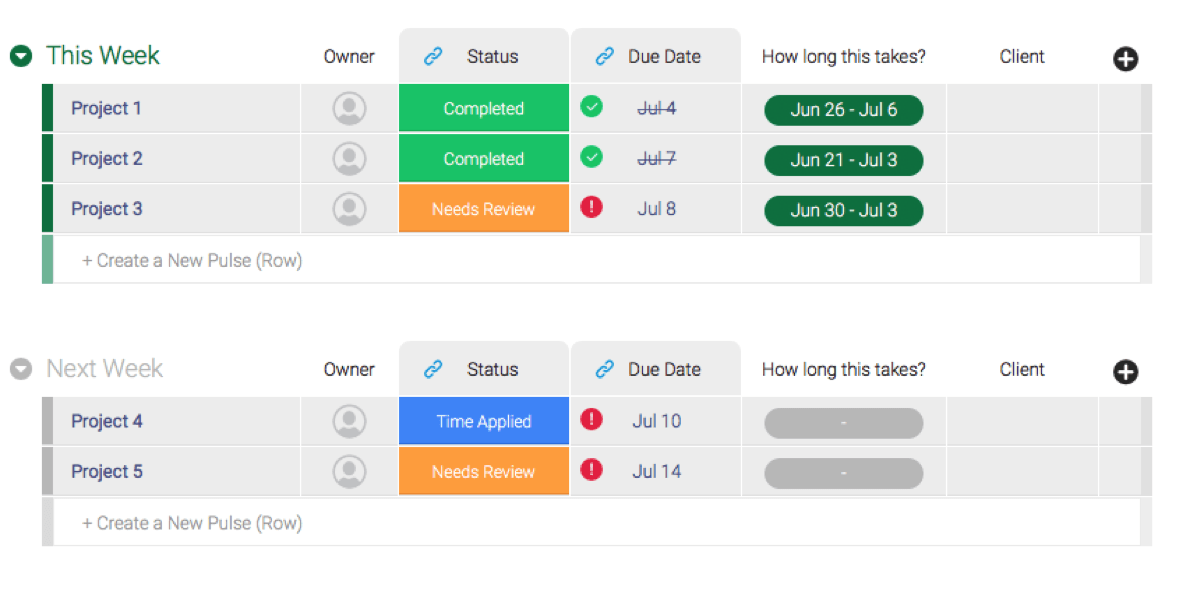
Task: Open Jun 30 - Jul 3 timeline pill
Action: click(x=844, y=210)
